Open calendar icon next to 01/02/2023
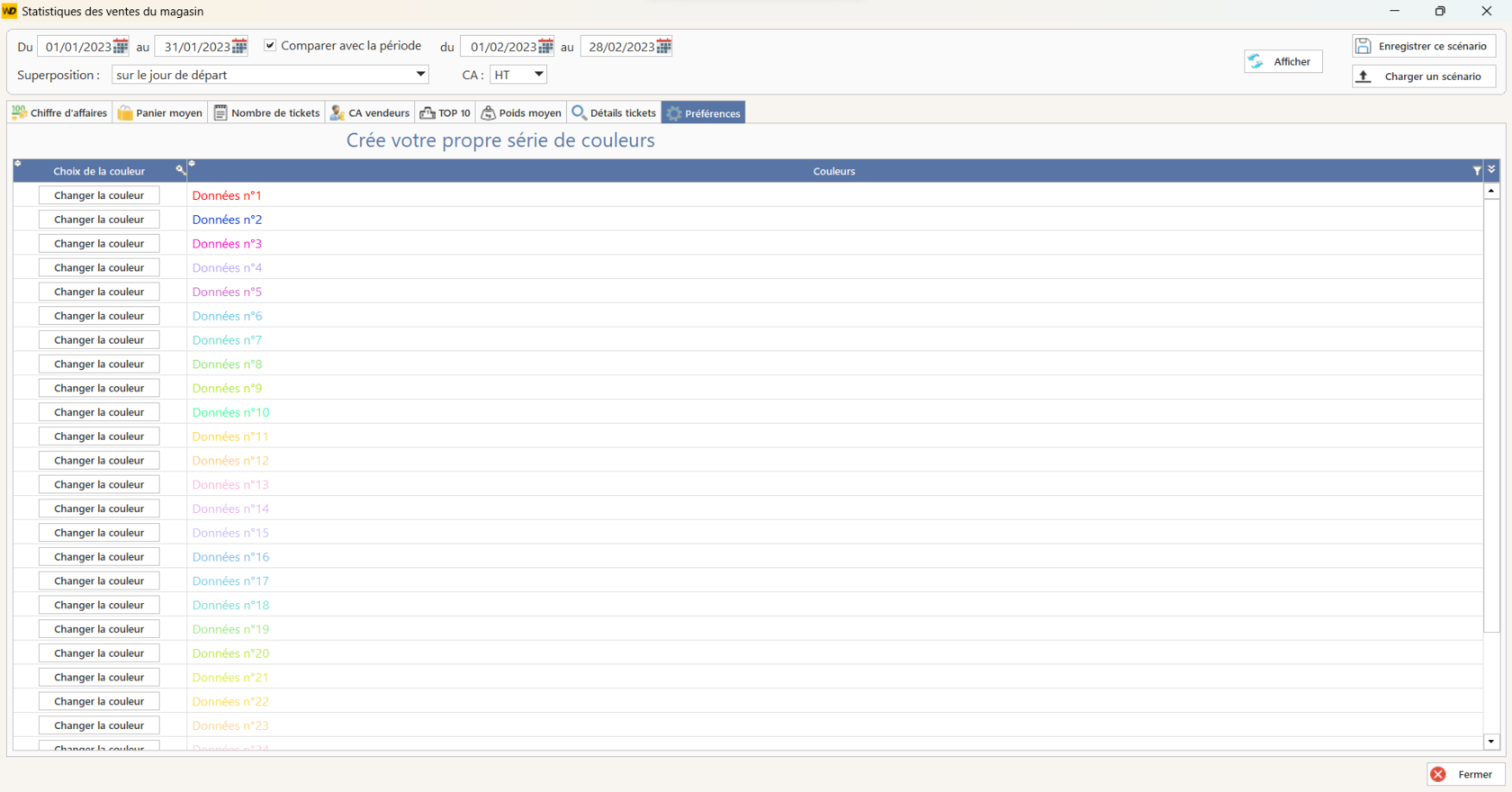The width and height of the screenshot is (1512, 792). pos(545,47)
